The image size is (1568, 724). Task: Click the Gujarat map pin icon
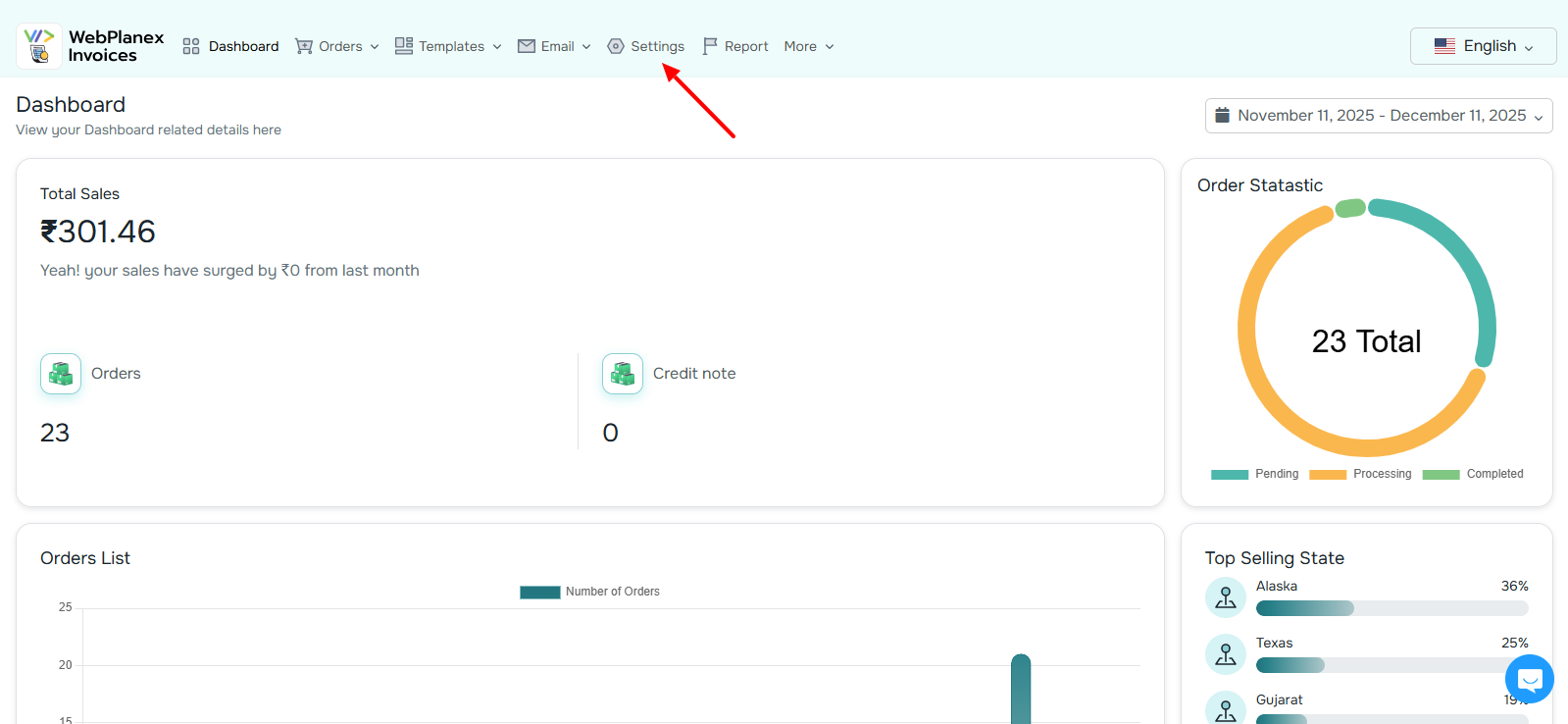(x=1226, y=710)
